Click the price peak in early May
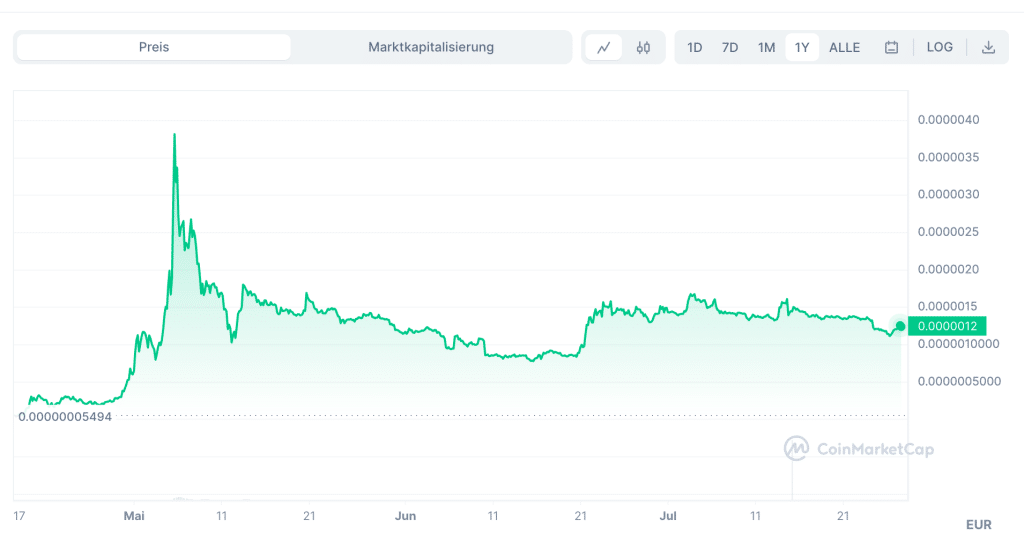Viewport: 1024px width, 549px height. 175,135
